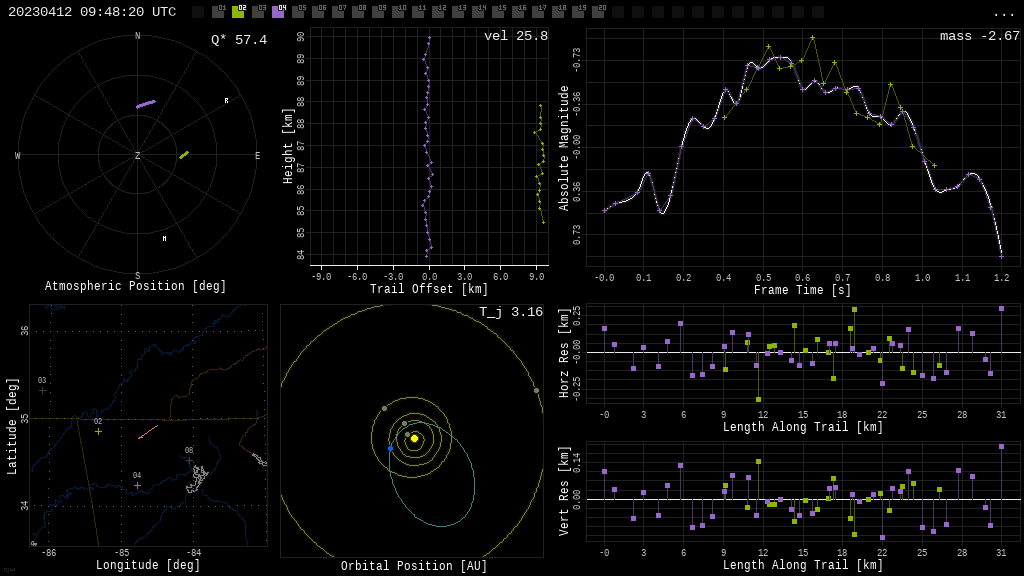Click the green light curve peak near 0.63 s
Image resolution: width=1024 pixels, height=576 pixels.
pyautogui.click(x=812, y=38)
